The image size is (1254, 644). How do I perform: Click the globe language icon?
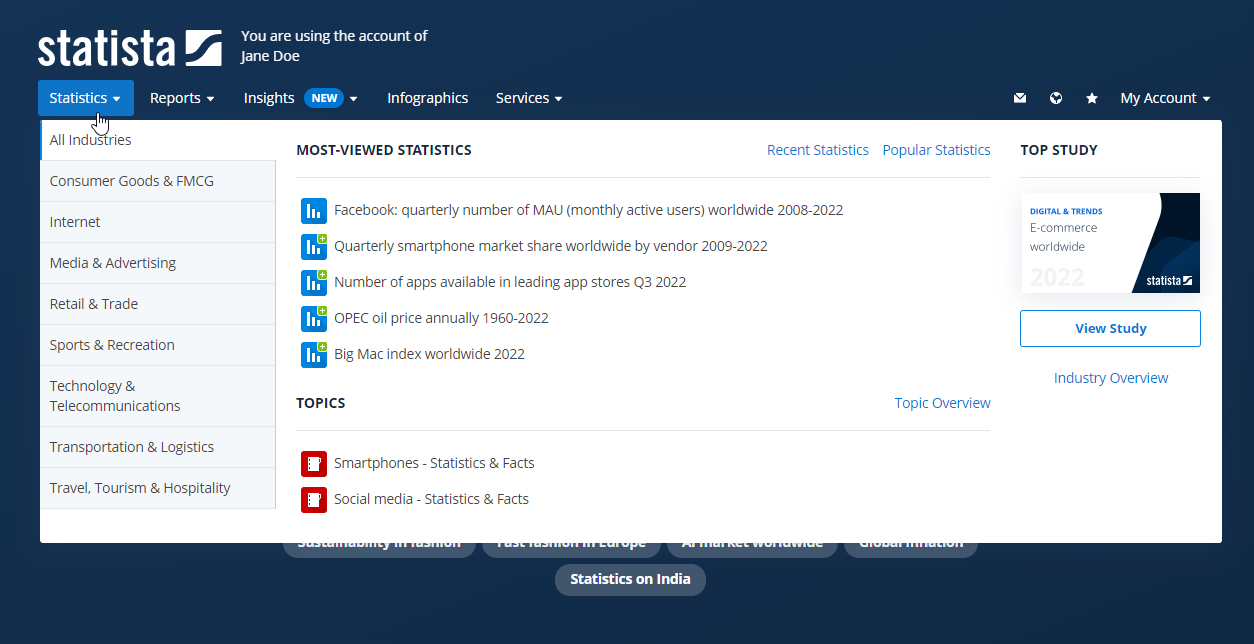click(1056, 98)
